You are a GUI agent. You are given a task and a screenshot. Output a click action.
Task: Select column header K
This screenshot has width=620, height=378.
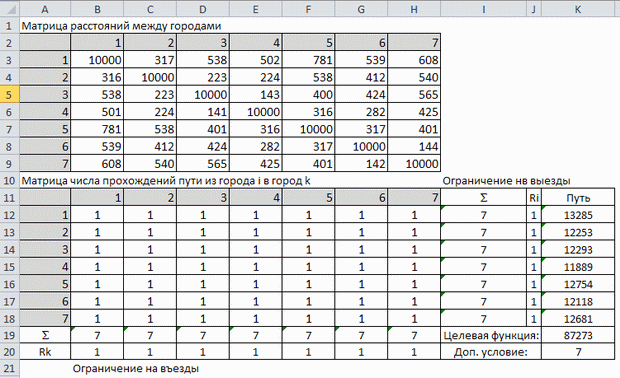(x=578, y=9)
